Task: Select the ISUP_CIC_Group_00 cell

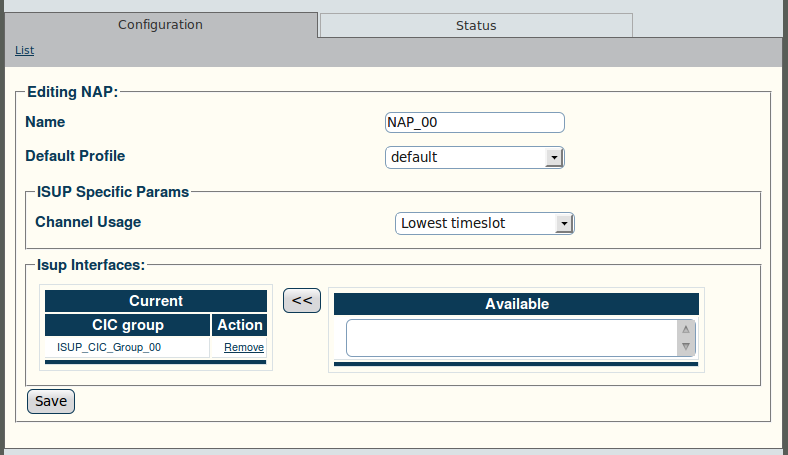Action: [x=127, y=347]
